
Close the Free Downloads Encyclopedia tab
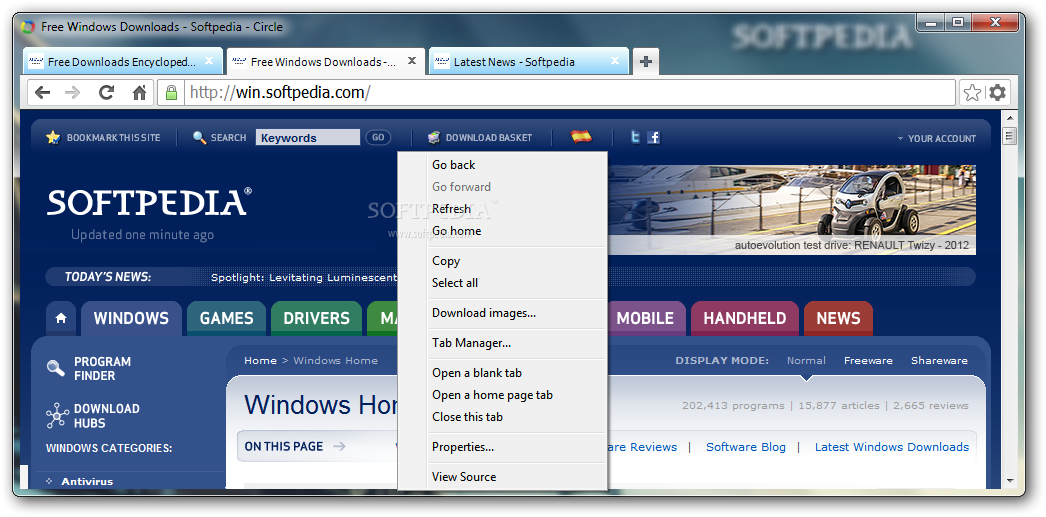click(209, 61)
